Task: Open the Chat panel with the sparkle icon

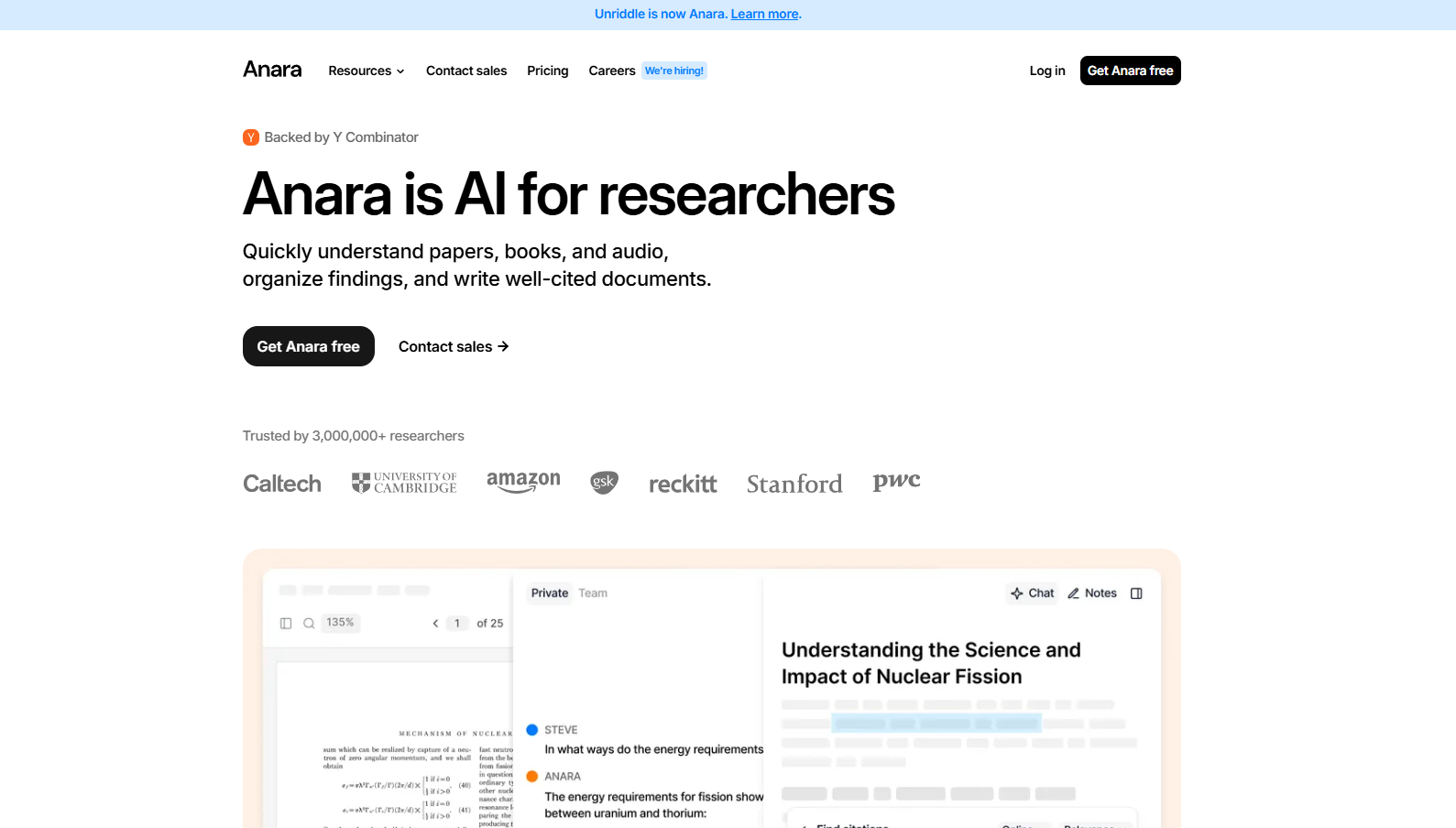Action: click(1032, 594)
